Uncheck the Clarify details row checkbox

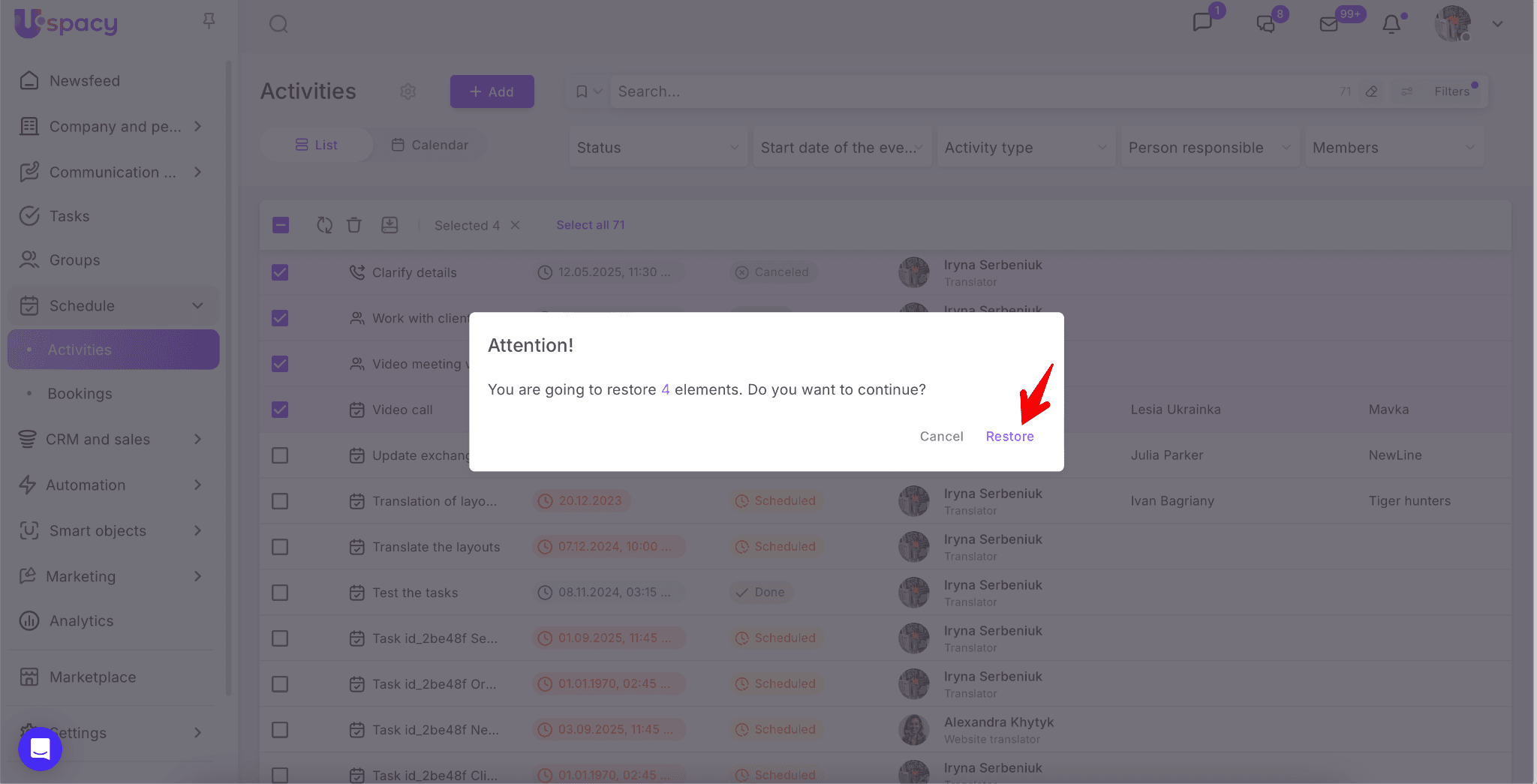pyautogui.click(x=280, y=272)
